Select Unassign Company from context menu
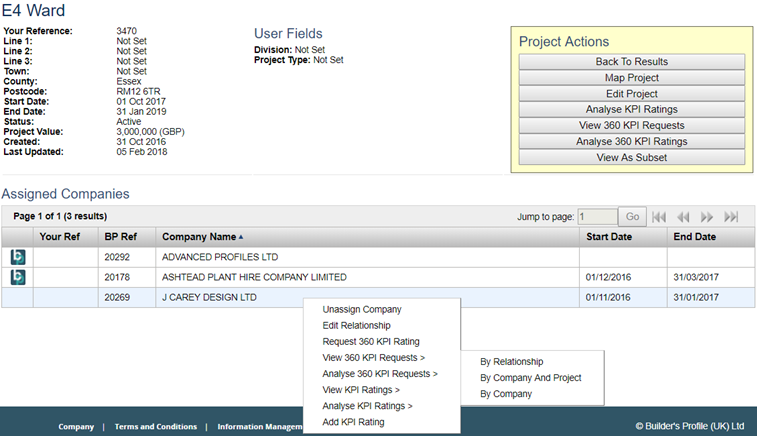Image resolution: width=757 pixels, height=436 pixels. (362, 309)
